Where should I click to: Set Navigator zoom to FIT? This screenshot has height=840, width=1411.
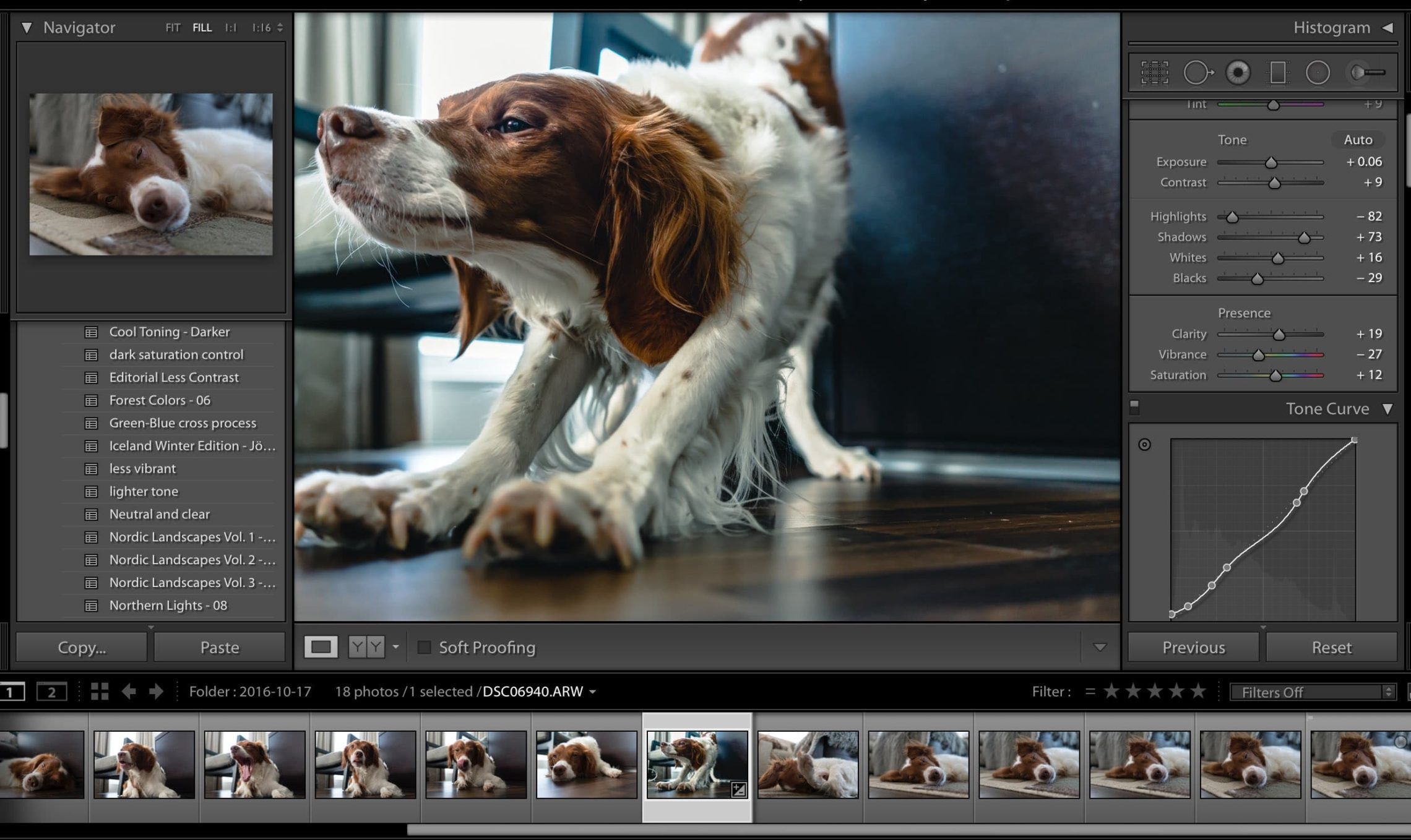pyautogui.click(x=173, y=28)
